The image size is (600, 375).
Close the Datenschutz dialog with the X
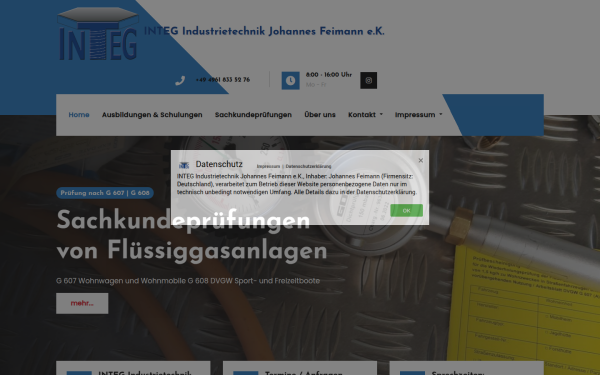coord(421,160)
